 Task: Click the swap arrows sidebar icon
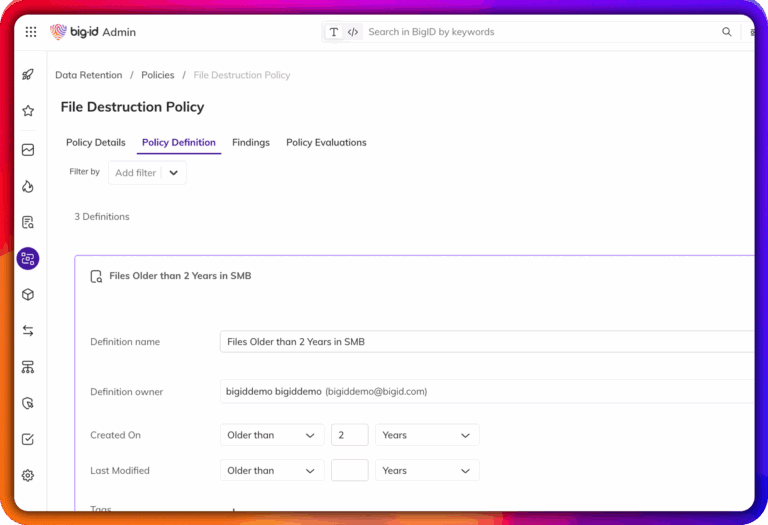tap(28, 331)
